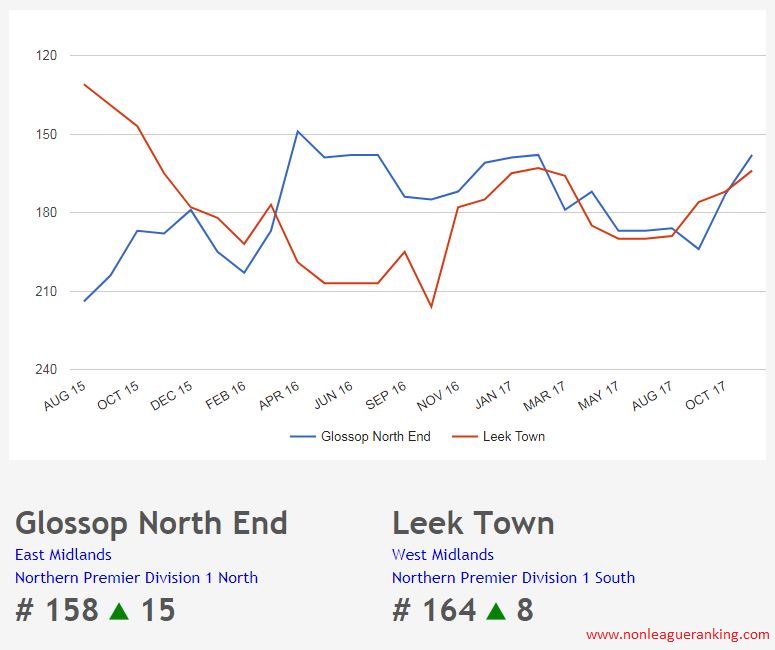
Task: Click green up arrow beside 8
Action: [496, 611]
